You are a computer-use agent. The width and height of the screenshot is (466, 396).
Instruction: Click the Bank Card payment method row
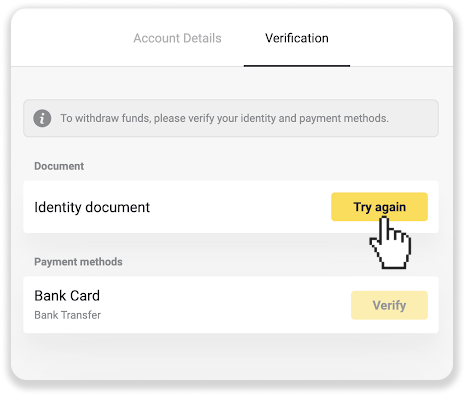[x=231, y=305]
